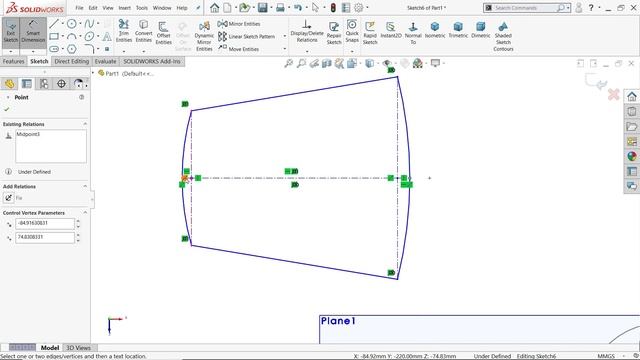The image size is (640, 360).
Task: Switch to the Features tab
Action: pos(13,61)
